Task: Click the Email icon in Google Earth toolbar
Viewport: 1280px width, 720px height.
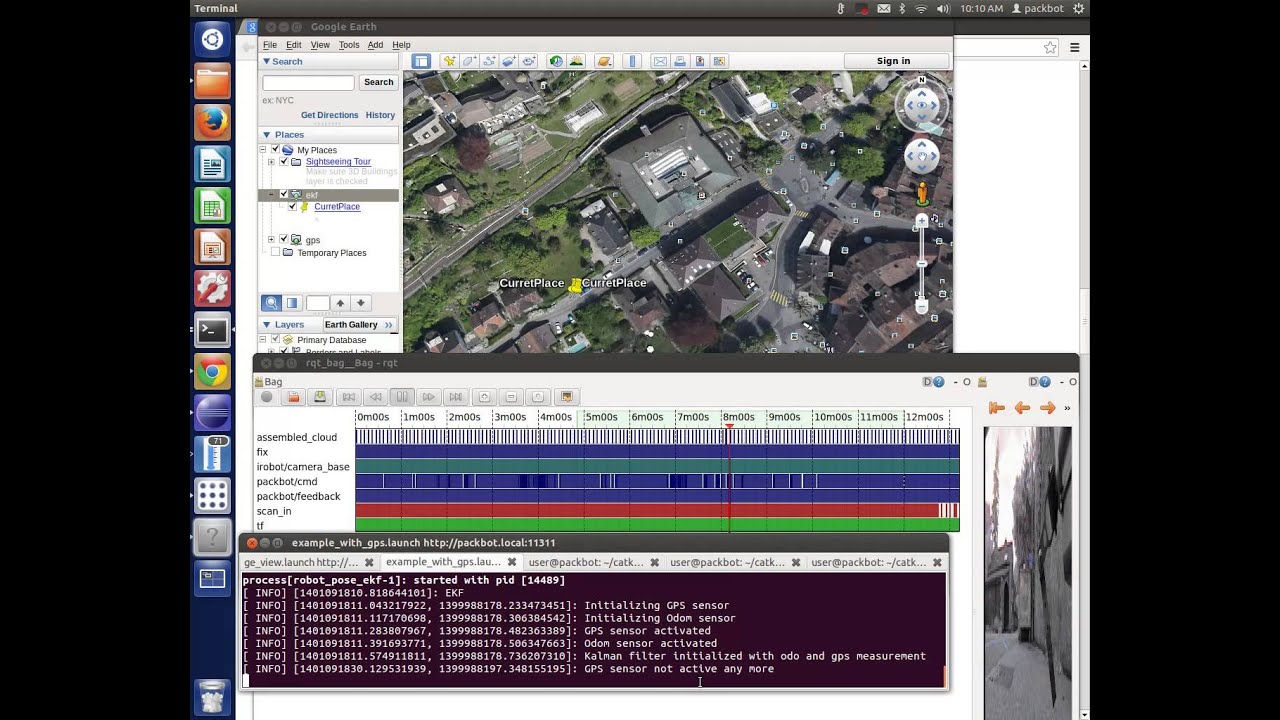Action: (x=660, y=61)
